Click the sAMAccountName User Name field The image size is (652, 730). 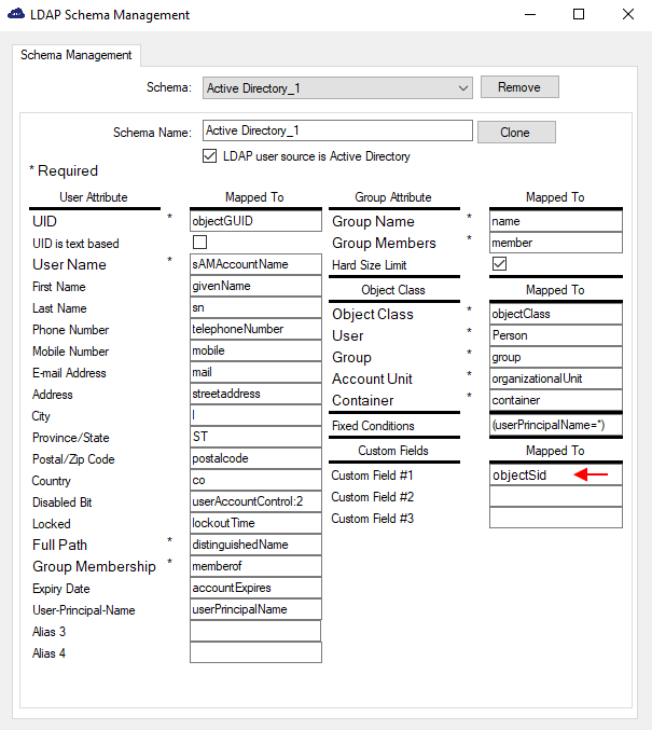[255, 264]
